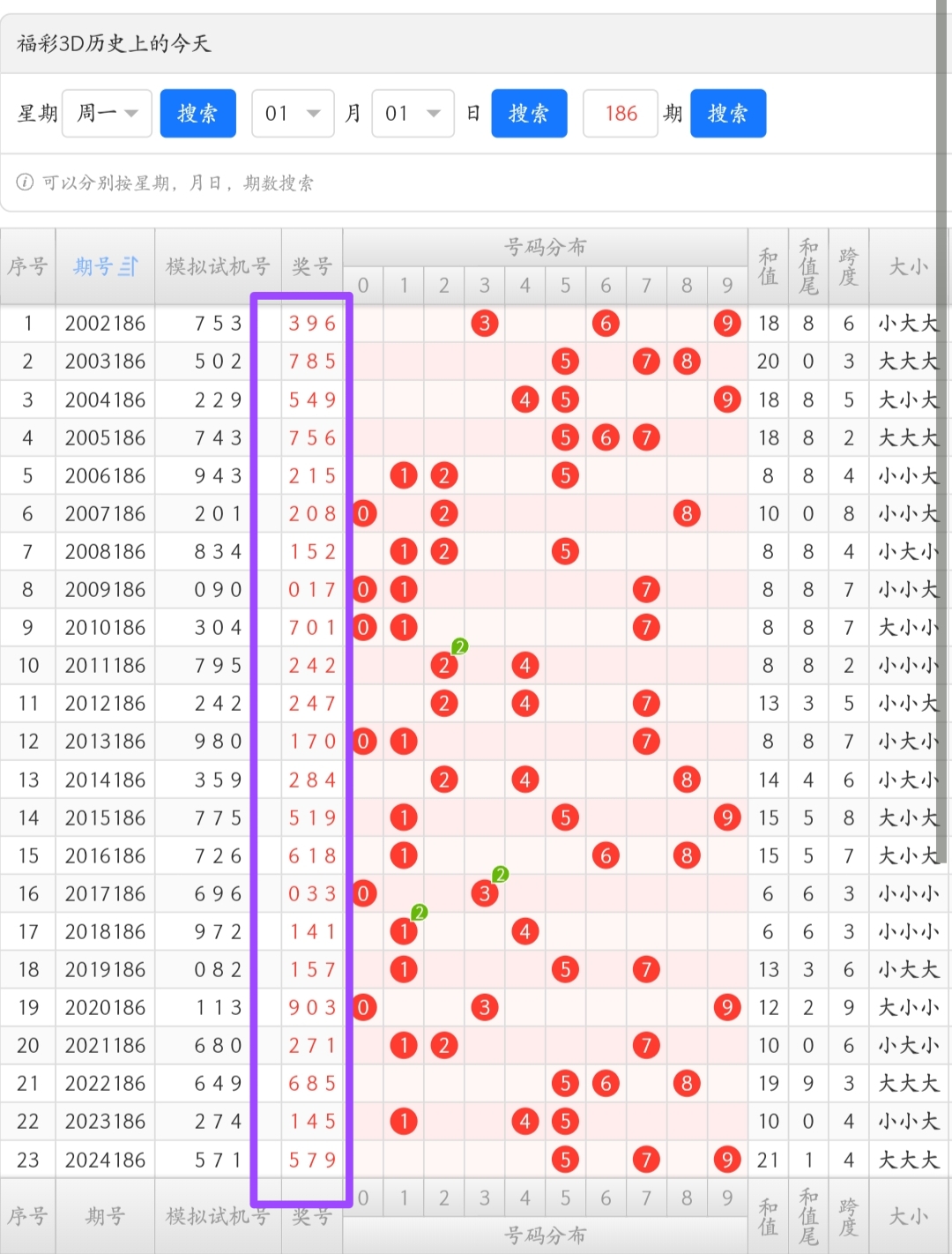Click prize number 3 9 6 in row 2002186
The height and width of the screenshot is (1254, 952).
coord(312,324)
